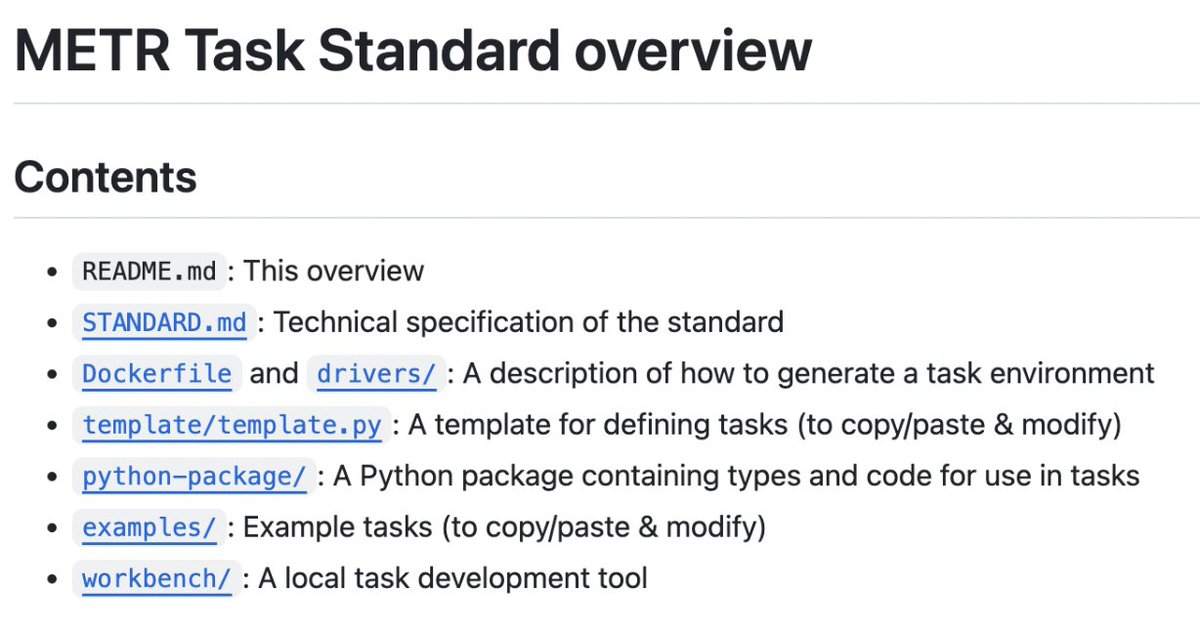Click the 'Contents' section heading
The width and height of the screenshot is (1200, 629).
[105, 177]
